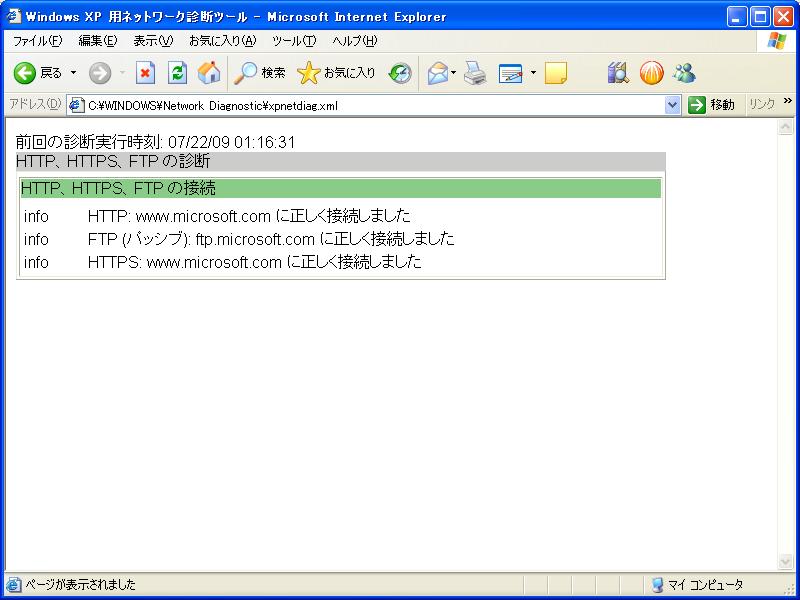Open the ファイル(F) menu

point(37,41)
